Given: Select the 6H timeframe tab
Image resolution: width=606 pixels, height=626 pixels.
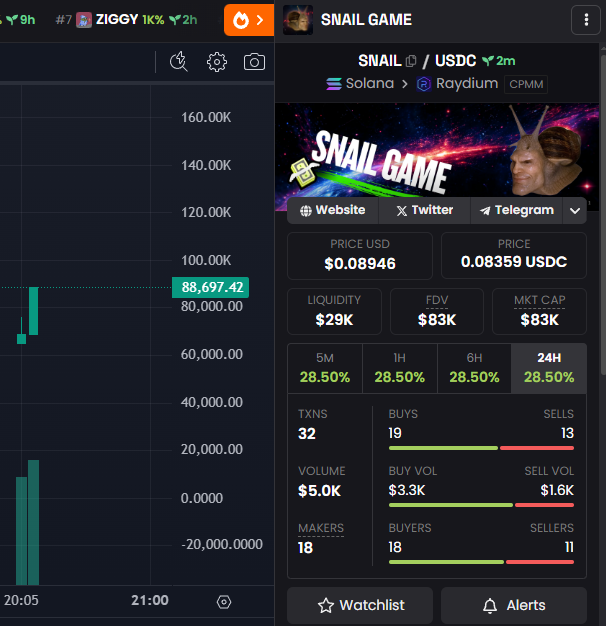Looking at the screenshot, I should (x=474, y=368).
